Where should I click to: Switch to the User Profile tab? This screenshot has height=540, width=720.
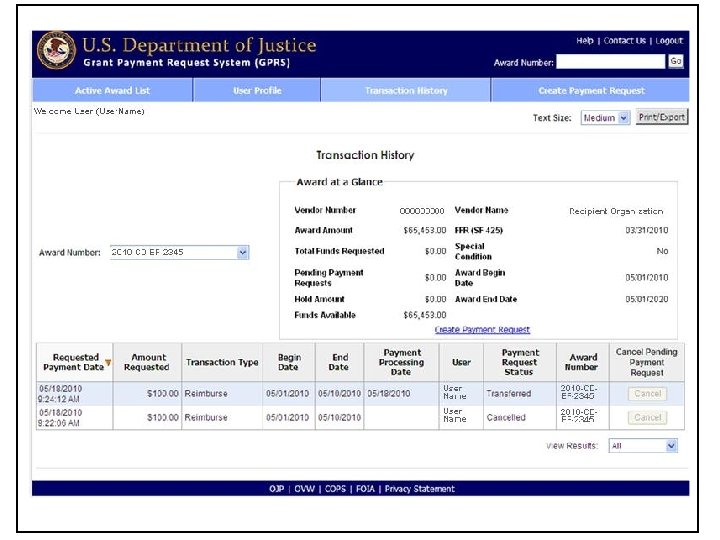click(257, 90)
